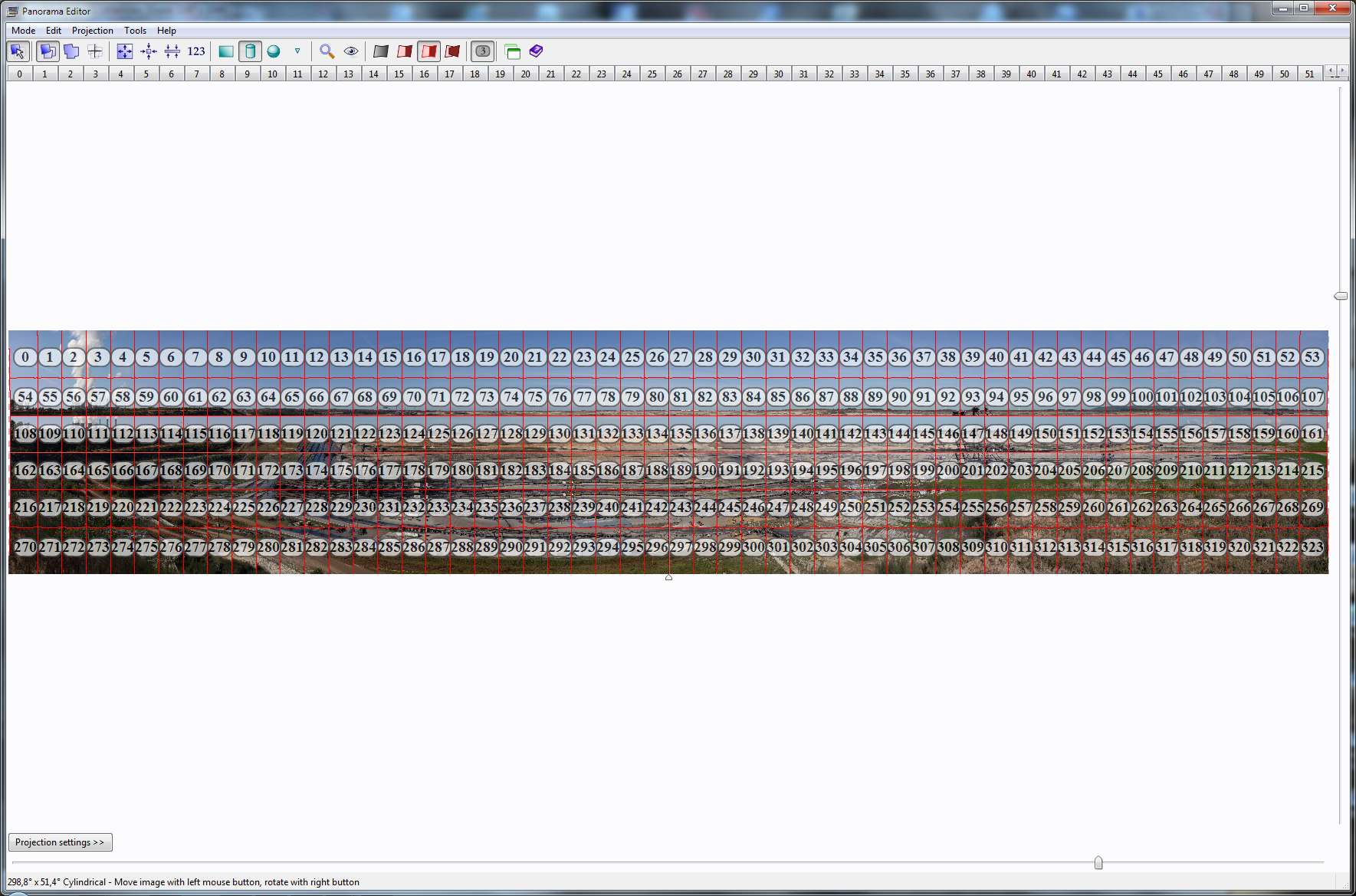Open the purple help book icon
The image size is (1356, 896).
pos(536,51)
